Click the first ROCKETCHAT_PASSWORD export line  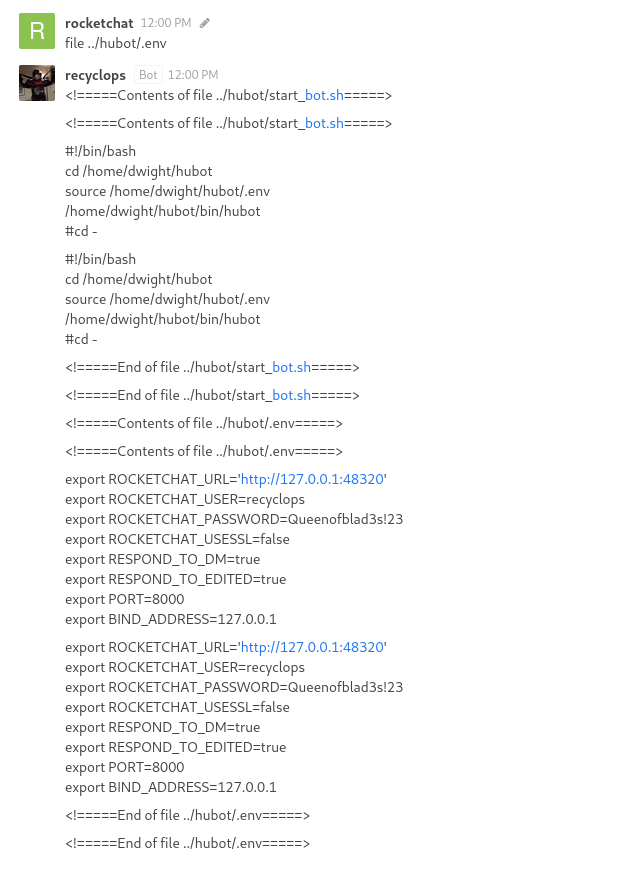[x=234, y=519]
